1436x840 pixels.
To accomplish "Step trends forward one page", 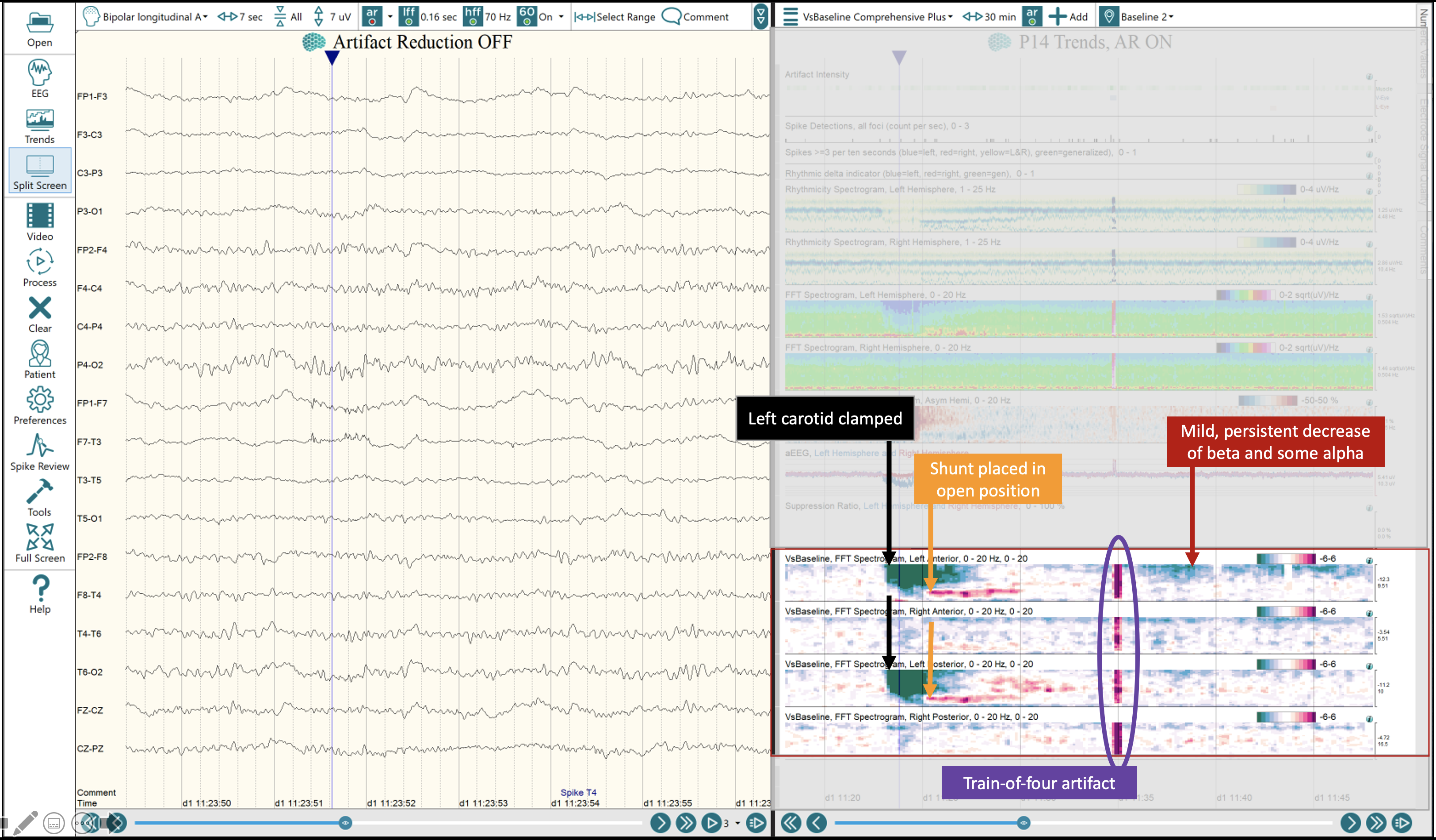I will click(1351, 823).
